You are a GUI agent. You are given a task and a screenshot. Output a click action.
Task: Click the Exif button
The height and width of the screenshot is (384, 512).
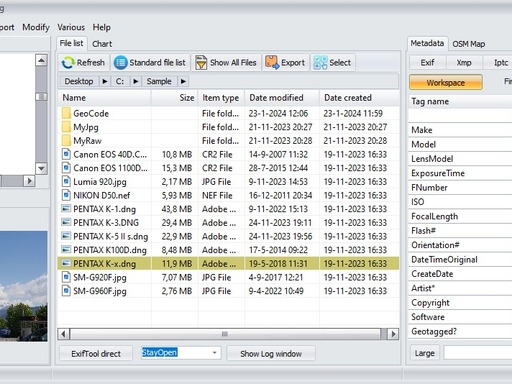point(427,63)
